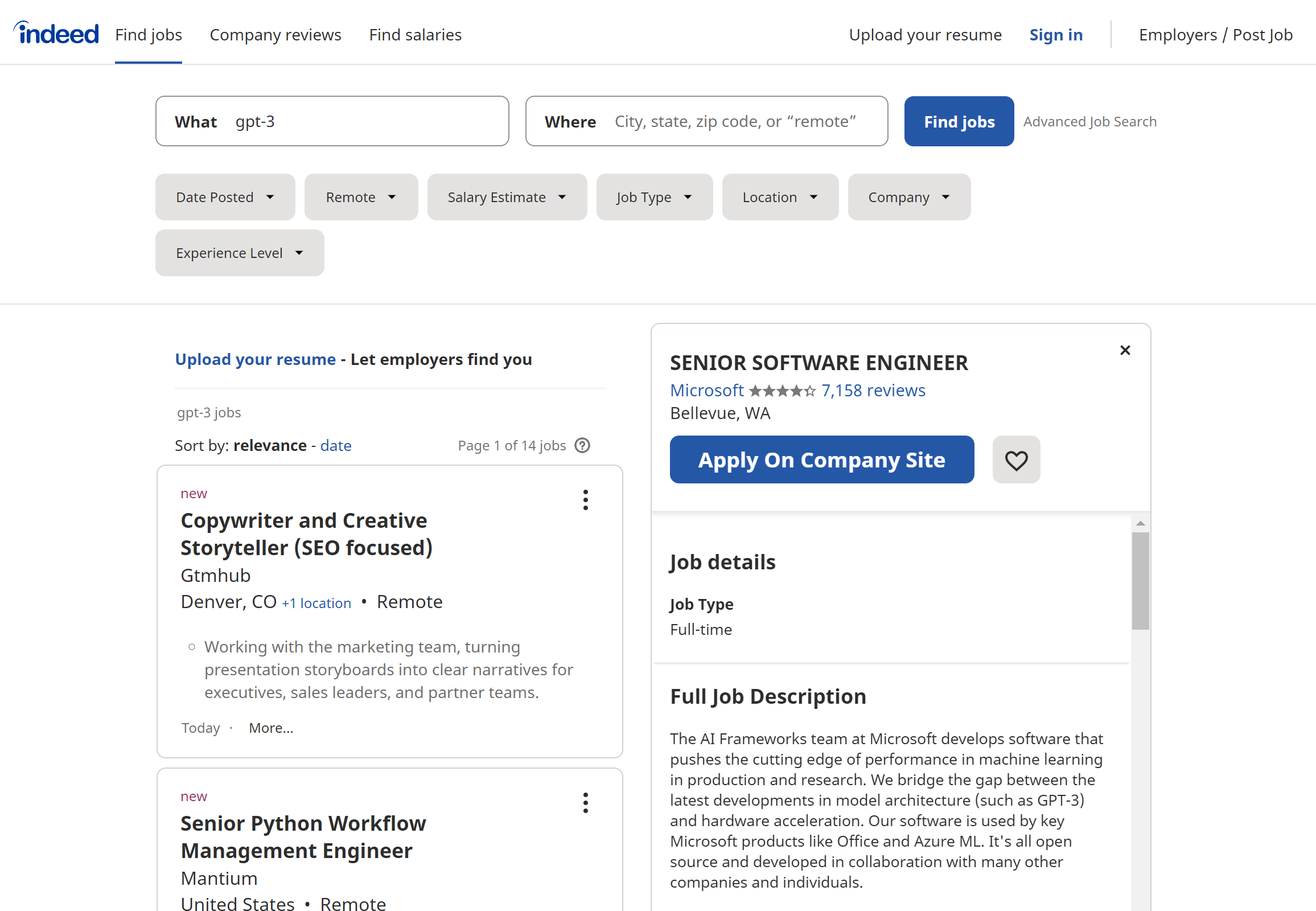
Task: Open Copywriter and Creative Storyteller job
Action: (306, 534)
